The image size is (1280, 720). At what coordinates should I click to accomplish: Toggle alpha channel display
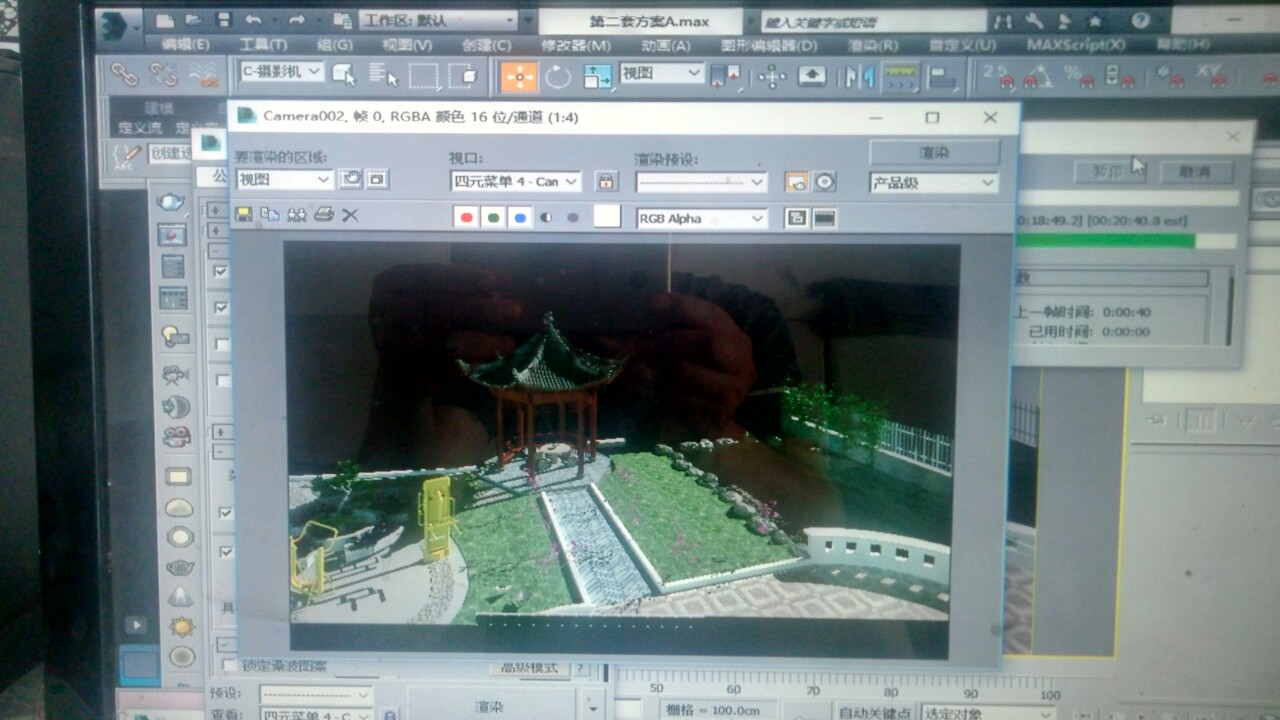coord(547,217)
